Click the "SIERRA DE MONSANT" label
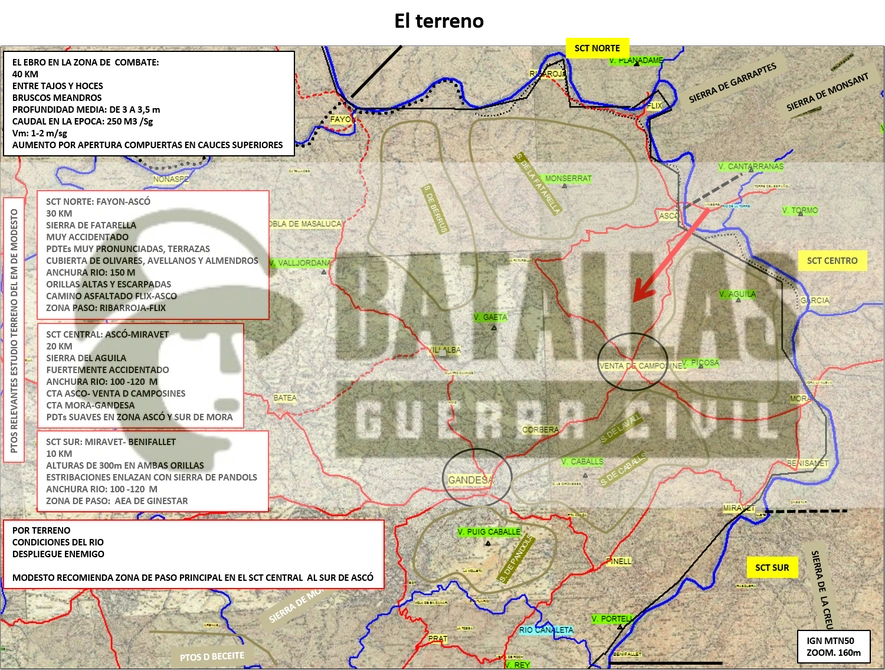This screenshot has height=670, width=885. click(827, 91)
